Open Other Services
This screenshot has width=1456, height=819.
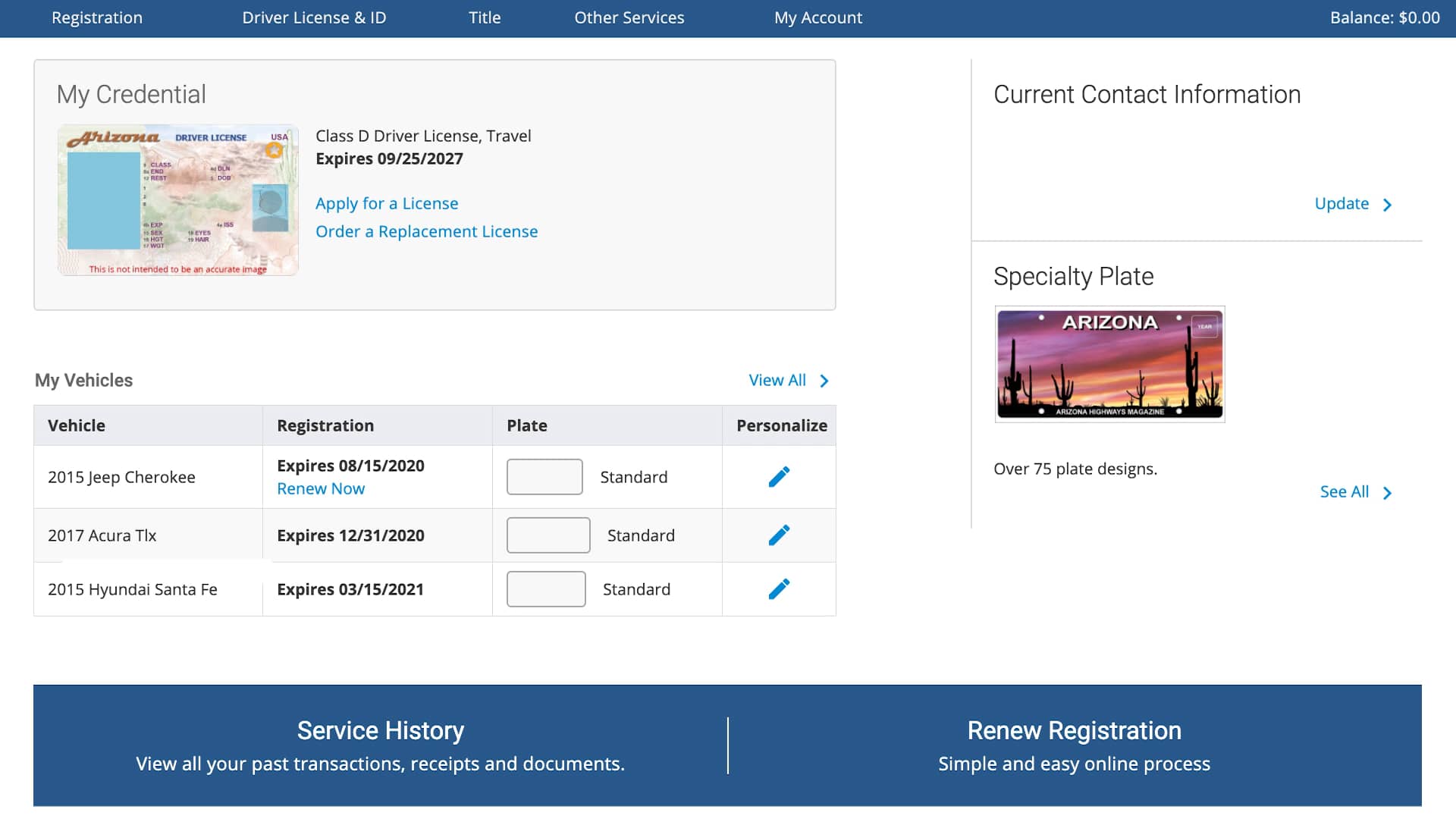tap(629, 17)
